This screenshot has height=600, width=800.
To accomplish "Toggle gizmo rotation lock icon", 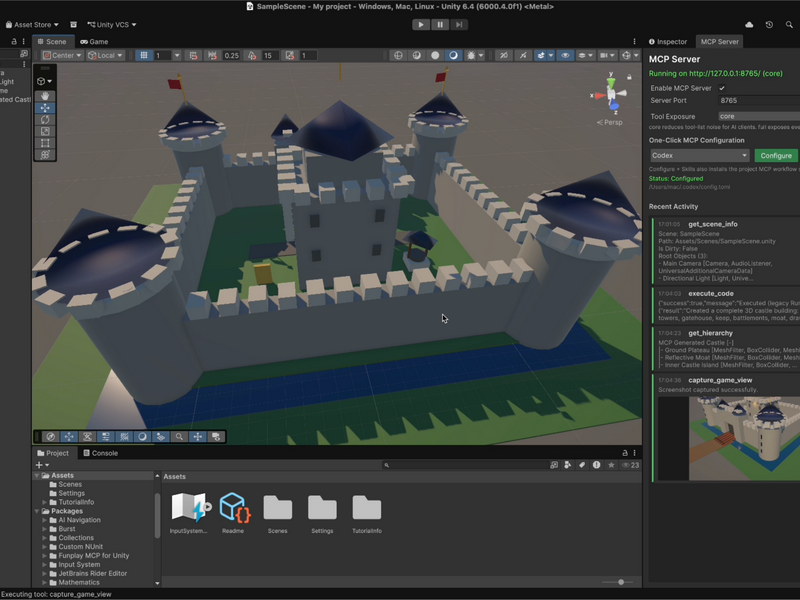I will pyautogui.click(x=629, y=77).
